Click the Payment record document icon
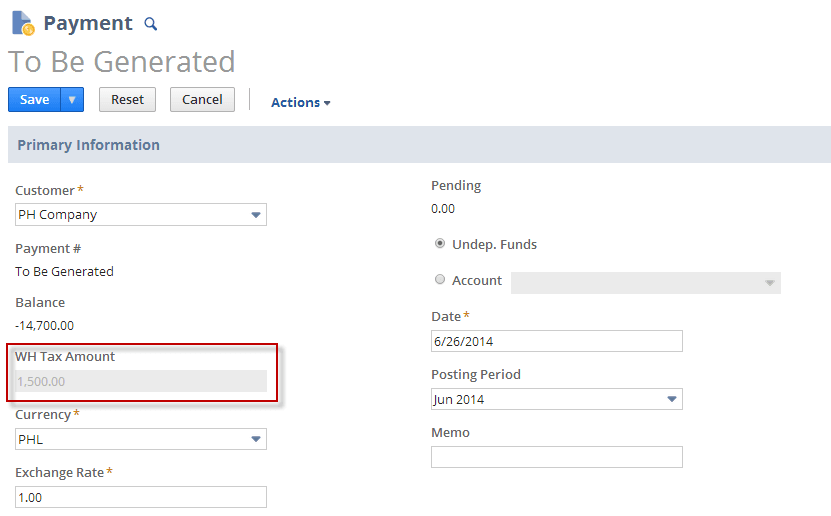This screenshot has width=831, height=516. (23, 23)
